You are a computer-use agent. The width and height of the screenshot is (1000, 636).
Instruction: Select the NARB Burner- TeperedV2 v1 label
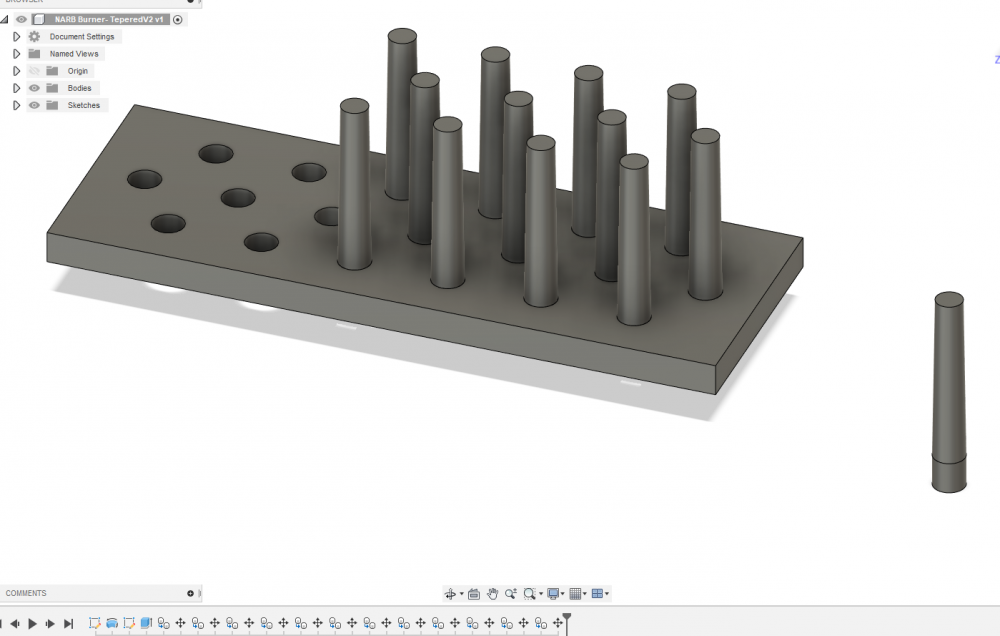(x=108, y=20)
